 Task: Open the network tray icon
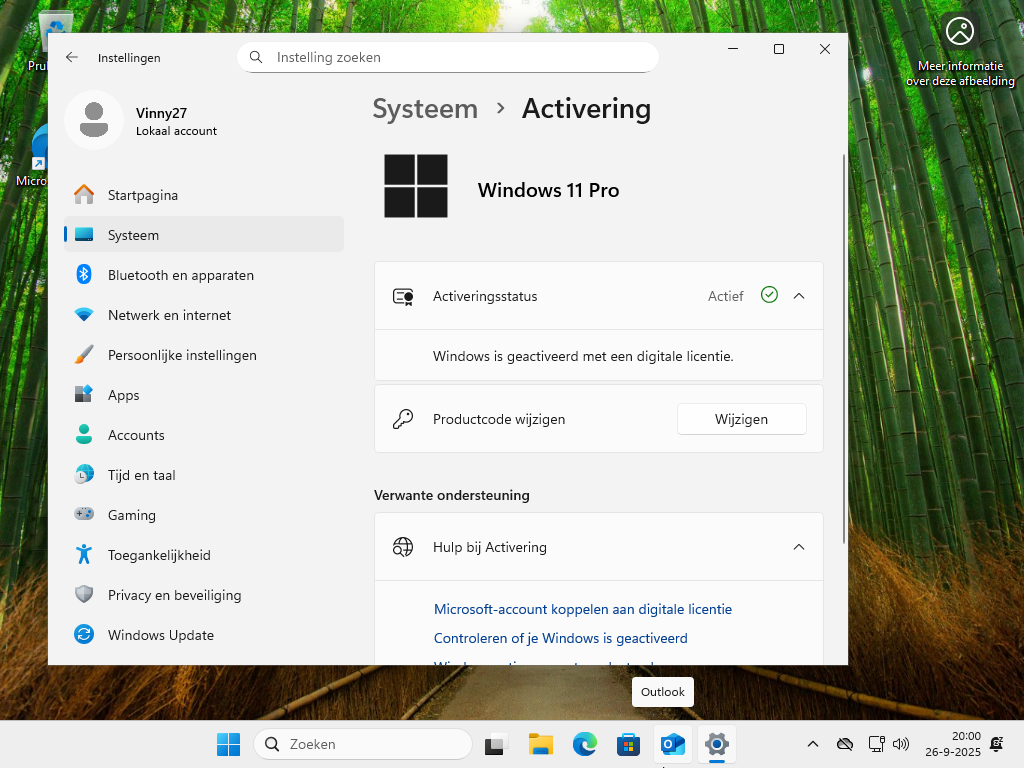click(x=876, y=744)
